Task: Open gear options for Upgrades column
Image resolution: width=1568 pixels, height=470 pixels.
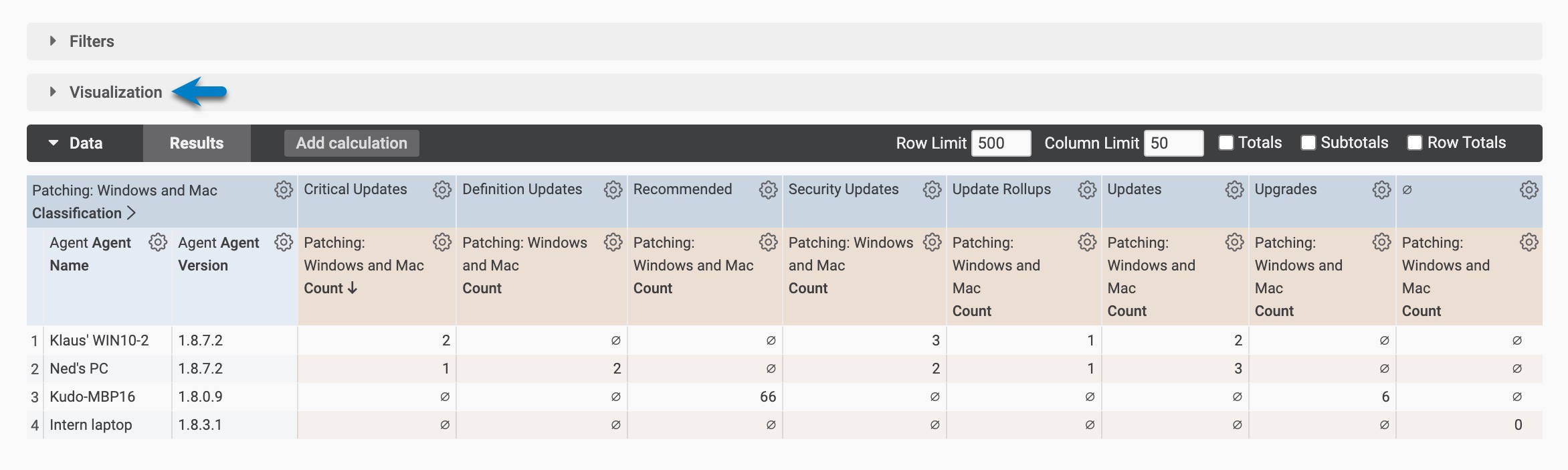Action: pos(1381,190)
